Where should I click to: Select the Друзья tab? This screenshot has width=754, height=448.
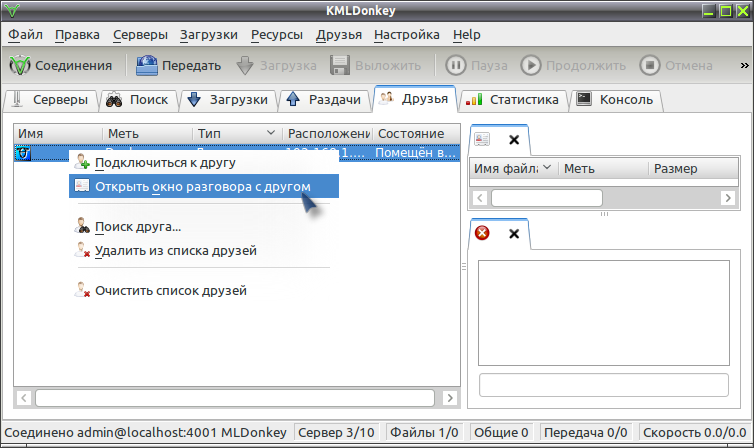(x=415, y=99)
